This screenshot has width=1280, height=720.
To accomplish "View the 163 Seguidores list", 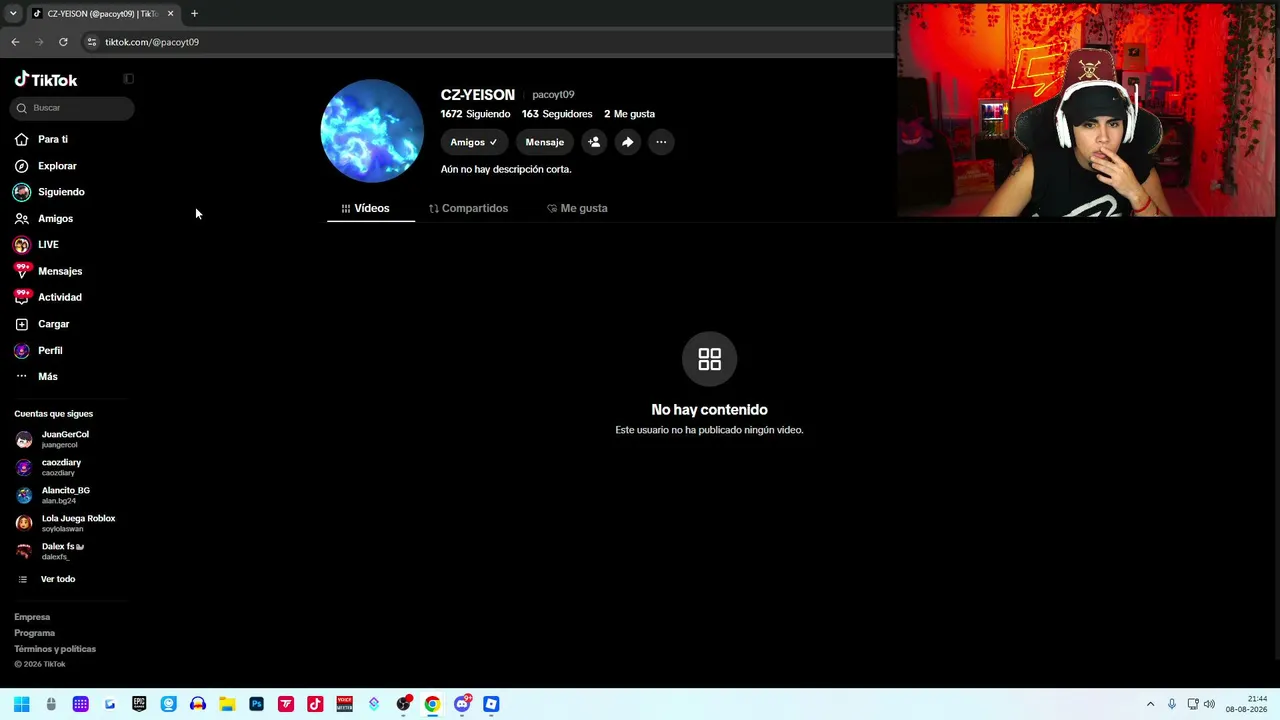I will pyautogui.click(x=557, y=114).
